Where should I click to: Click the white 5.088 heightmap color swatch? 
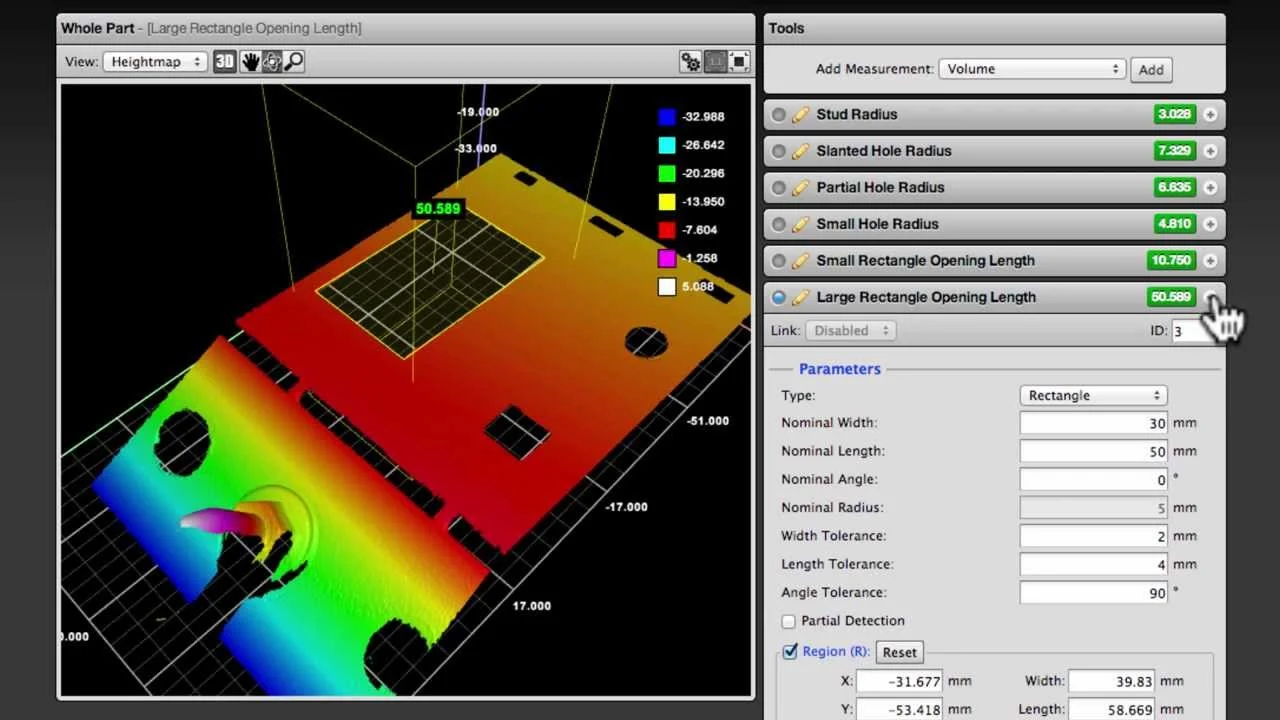coord(666,288)
